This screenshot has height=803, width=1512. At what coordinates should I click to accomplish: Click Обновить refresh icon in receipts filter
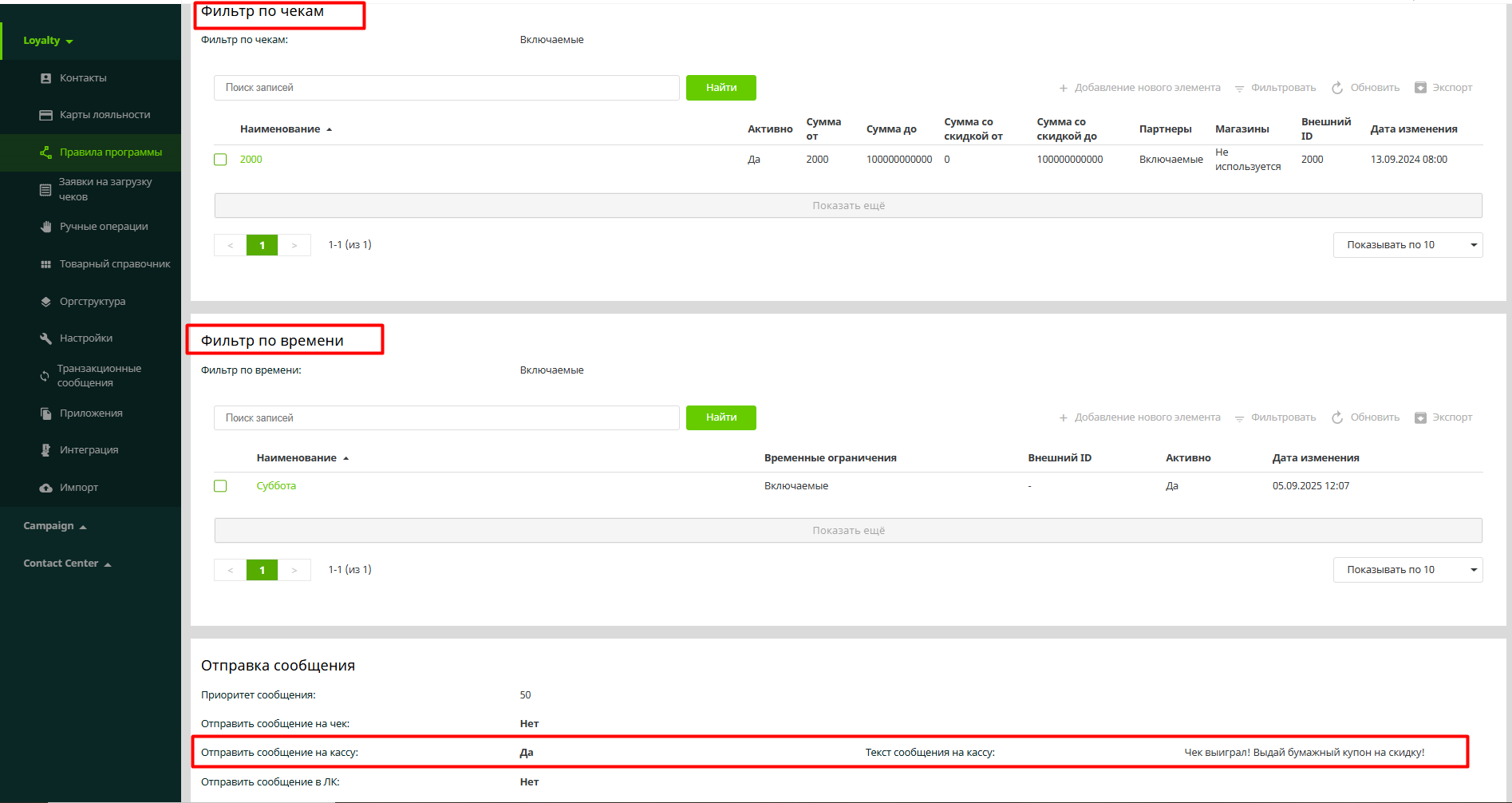1337,88
